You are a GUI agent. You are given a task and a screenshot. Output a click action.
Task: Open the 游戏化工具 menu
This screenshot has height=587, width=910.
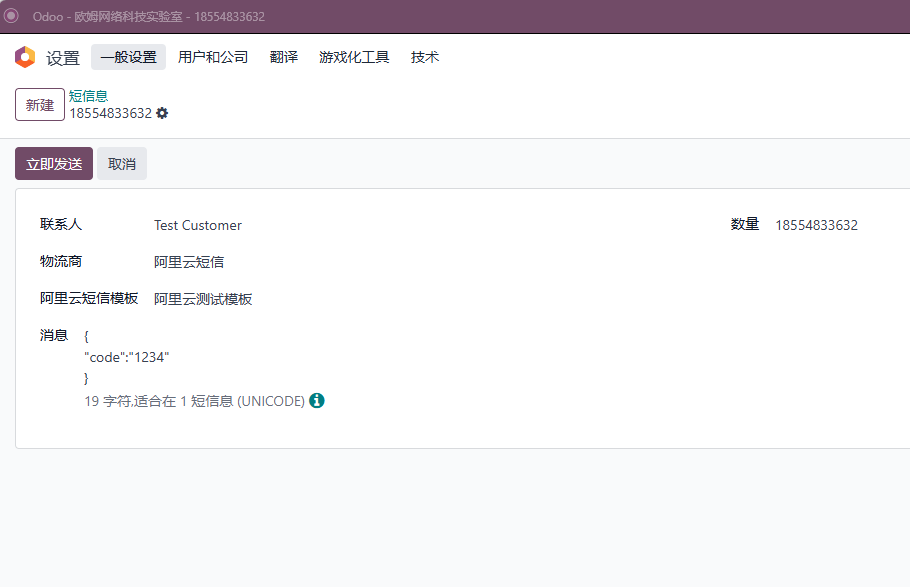354,57
